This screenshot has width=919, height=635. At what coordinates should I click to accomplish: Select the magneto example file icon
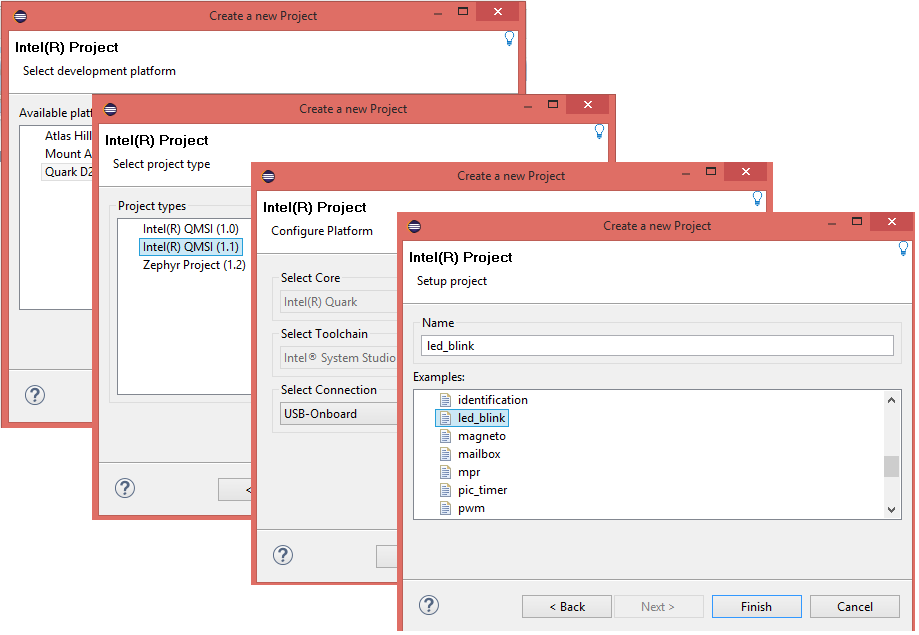pos(445,436)
